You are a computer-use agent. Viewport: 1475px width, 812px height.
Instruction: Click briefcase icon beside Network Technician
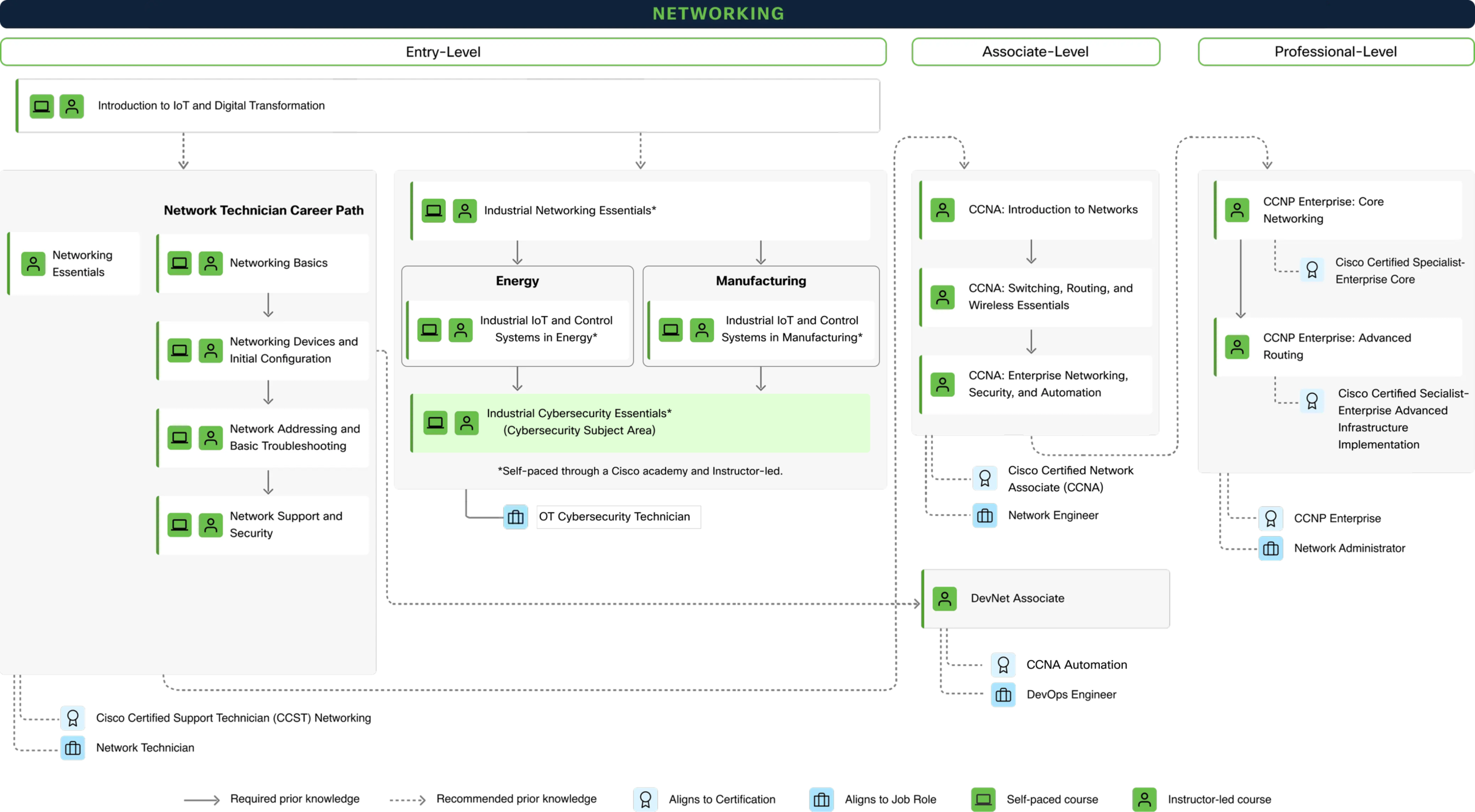click(73, 748)
